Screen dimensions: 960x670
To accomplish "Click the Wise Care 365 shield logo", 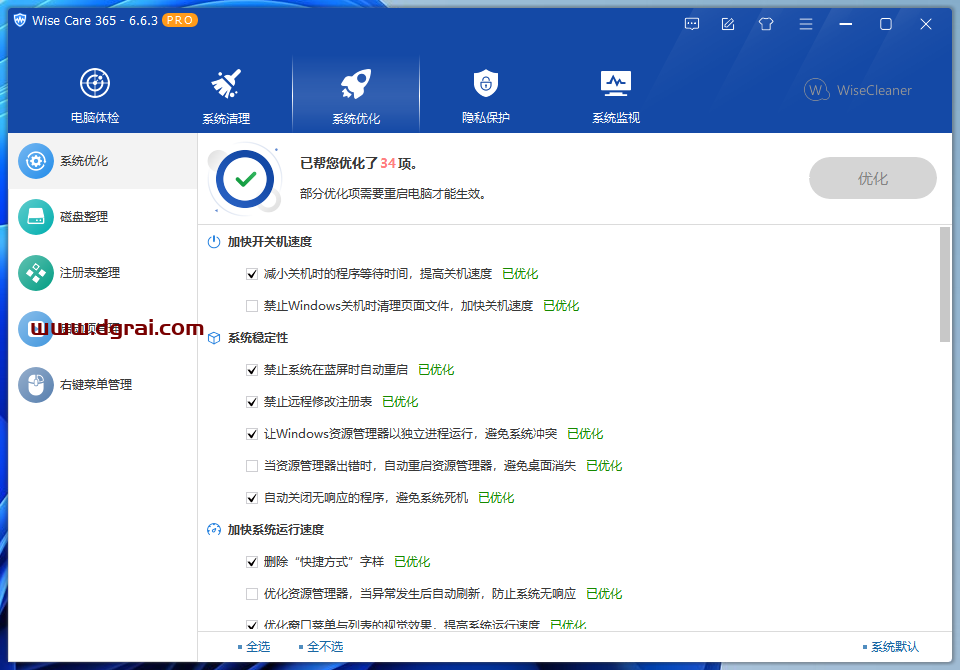I will coord(20,20).
